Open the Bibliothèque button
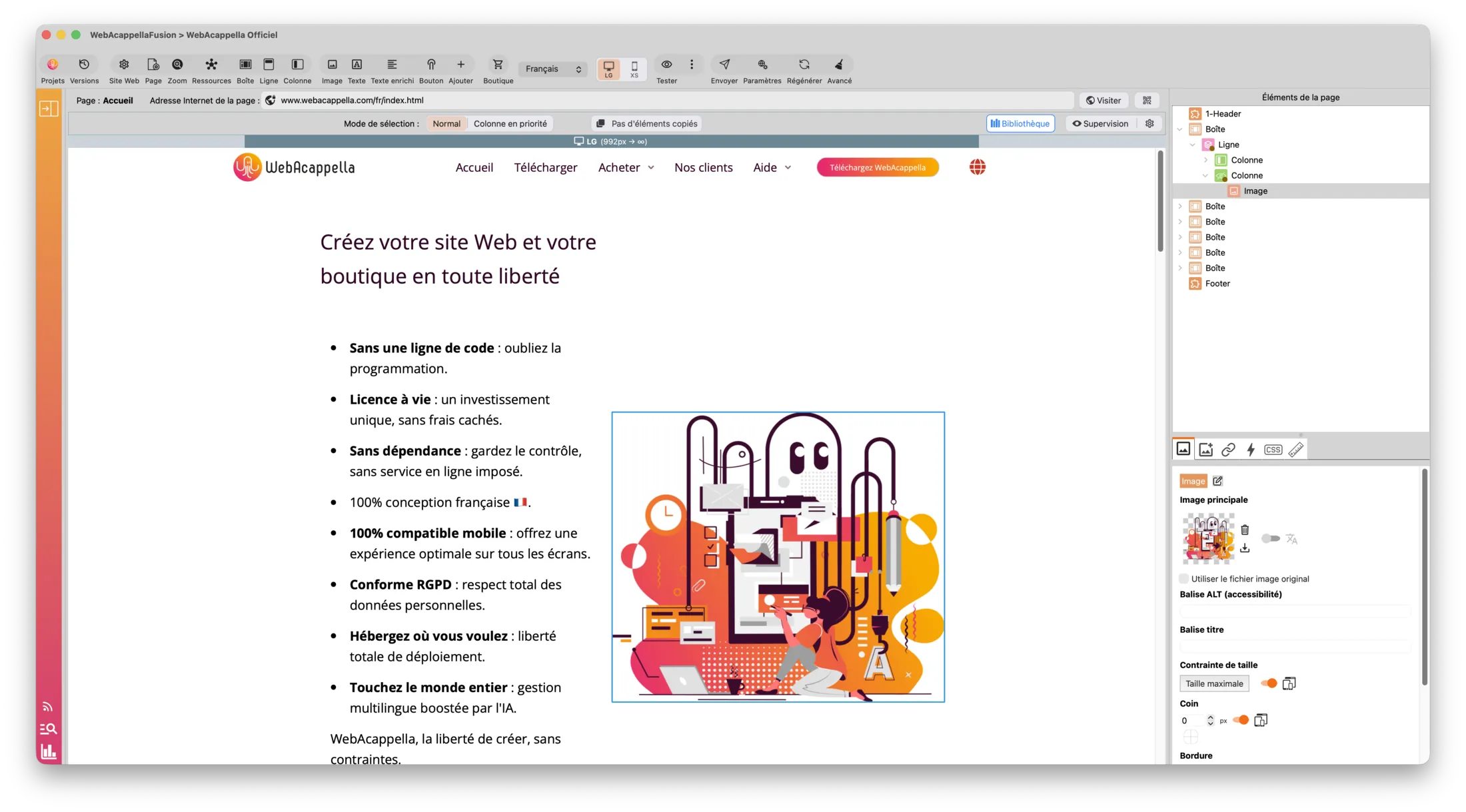This screenshot has height=812, width=1466. coord(1020,124)
